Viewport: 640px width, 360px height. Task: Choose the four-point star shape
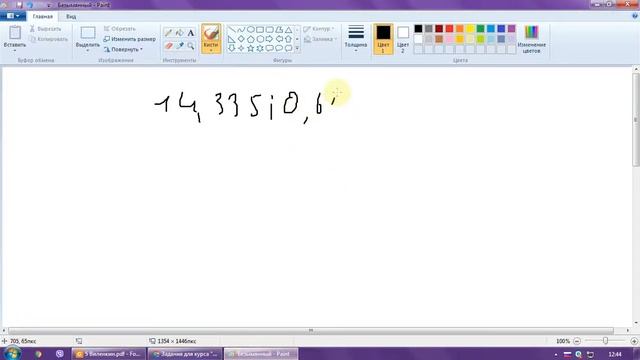coord(241,48)
